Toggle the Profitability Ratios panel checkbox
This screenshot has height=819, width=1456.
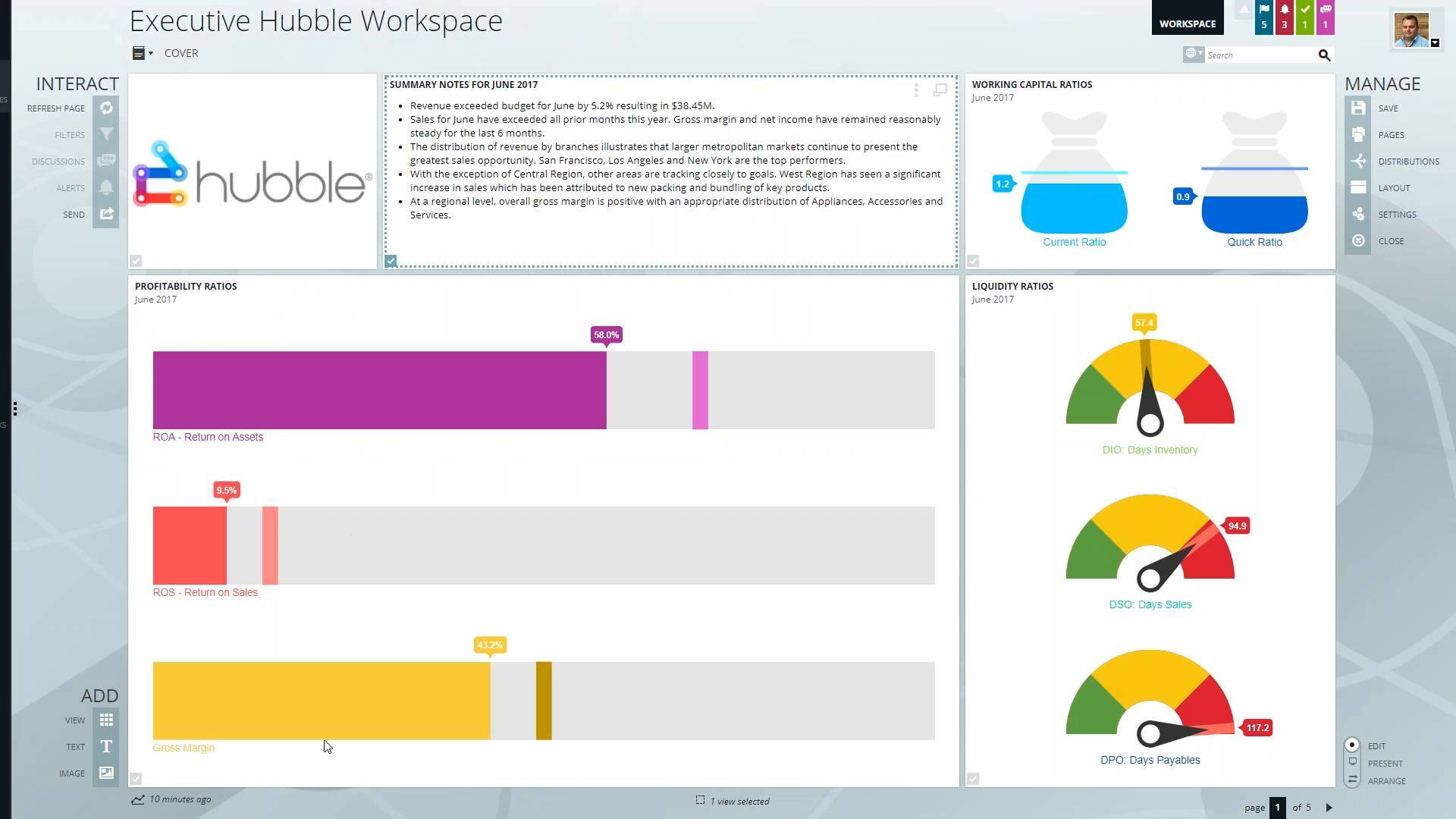pos(136,779)
